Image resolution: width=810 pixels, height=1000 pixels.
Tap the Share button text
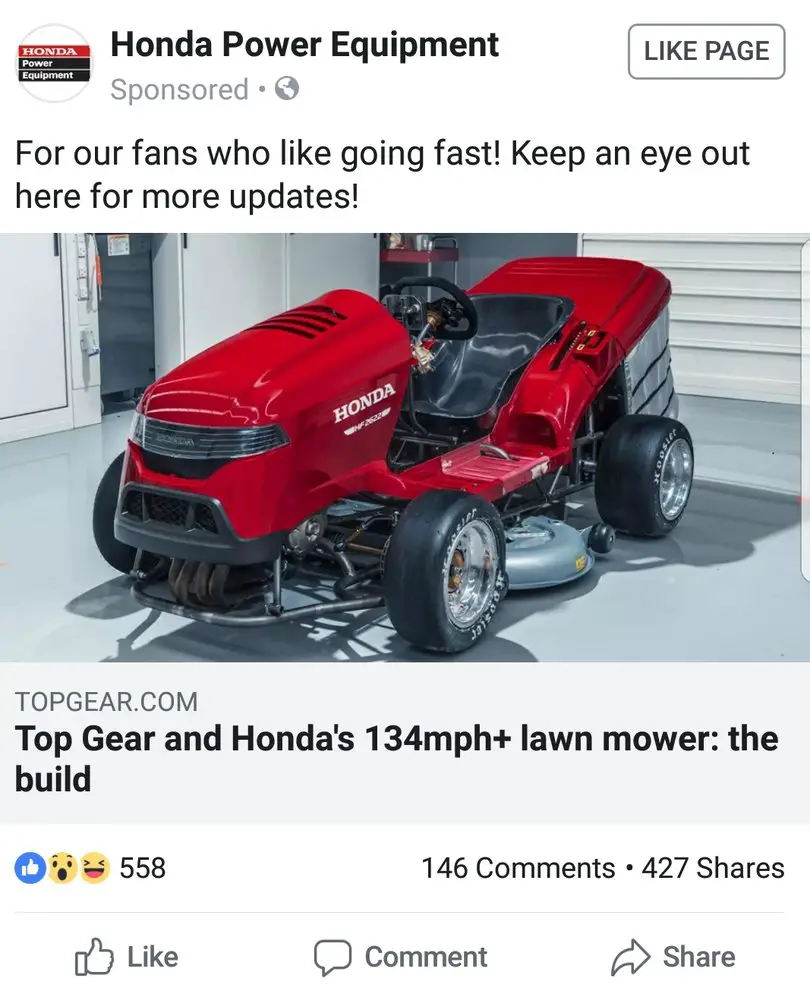698,957
